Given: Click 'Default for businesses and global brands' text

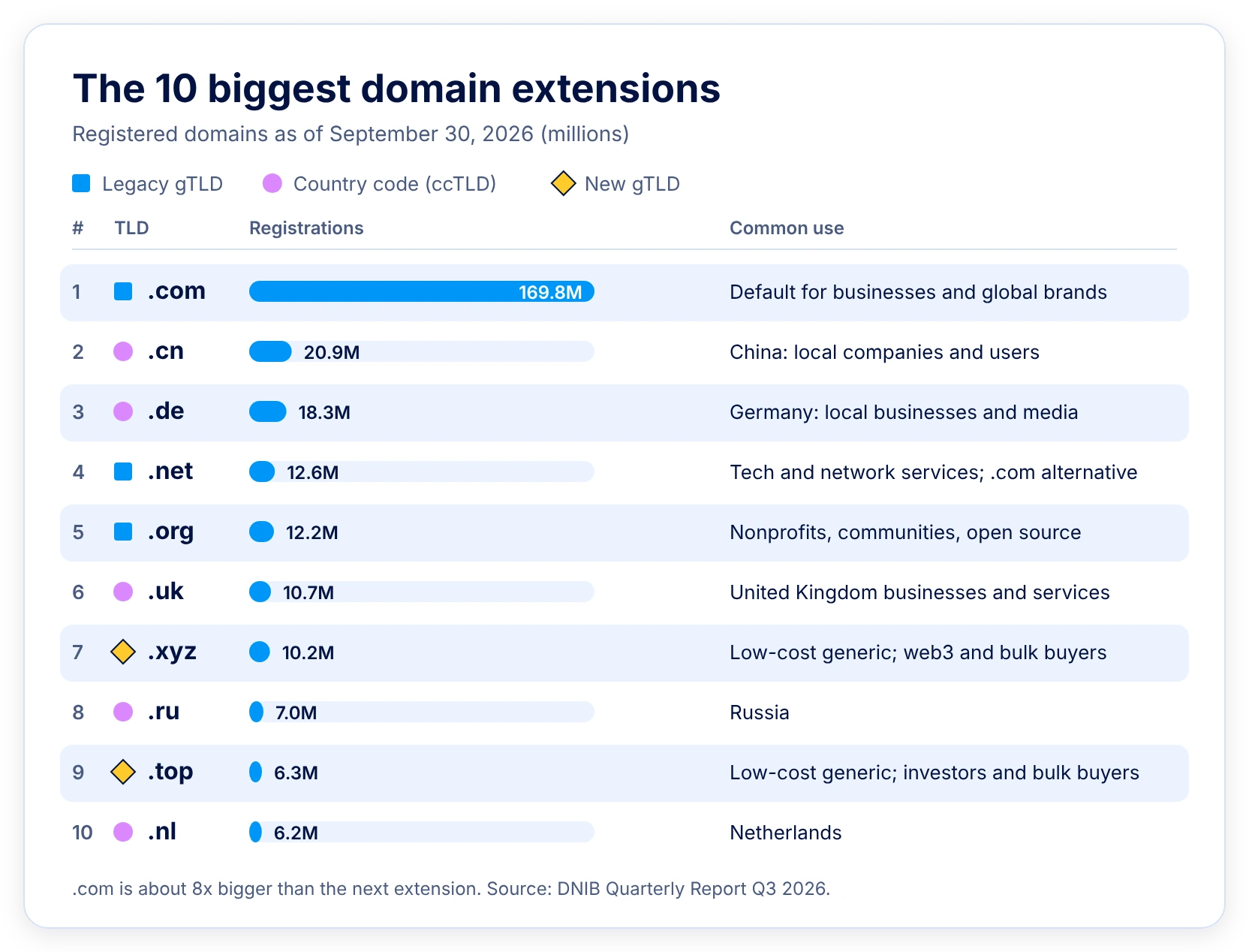Looking at the screenshot, I should click(x=918, y=292).
